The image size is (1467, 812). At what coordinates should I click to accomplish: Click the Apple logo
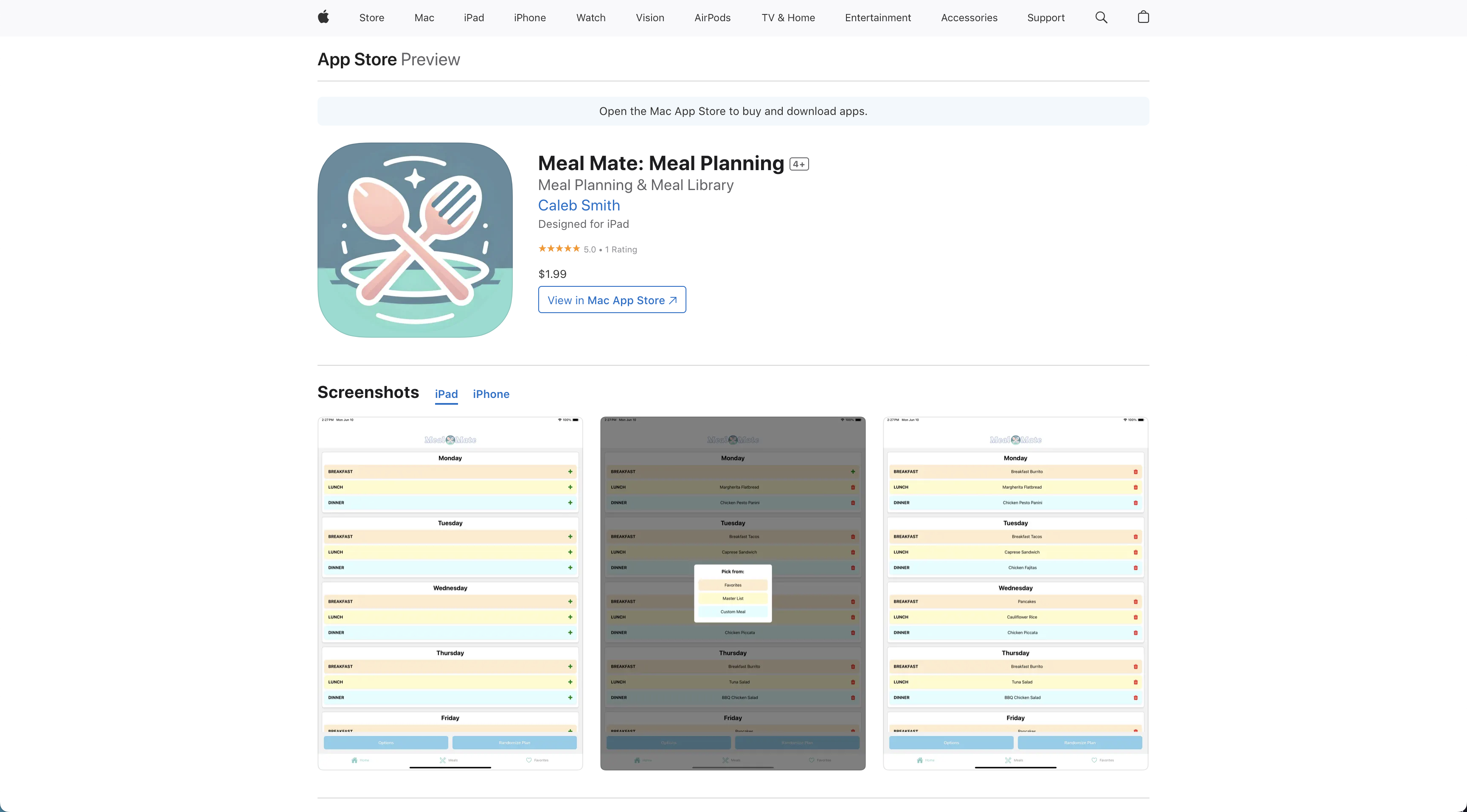[323, 17]
